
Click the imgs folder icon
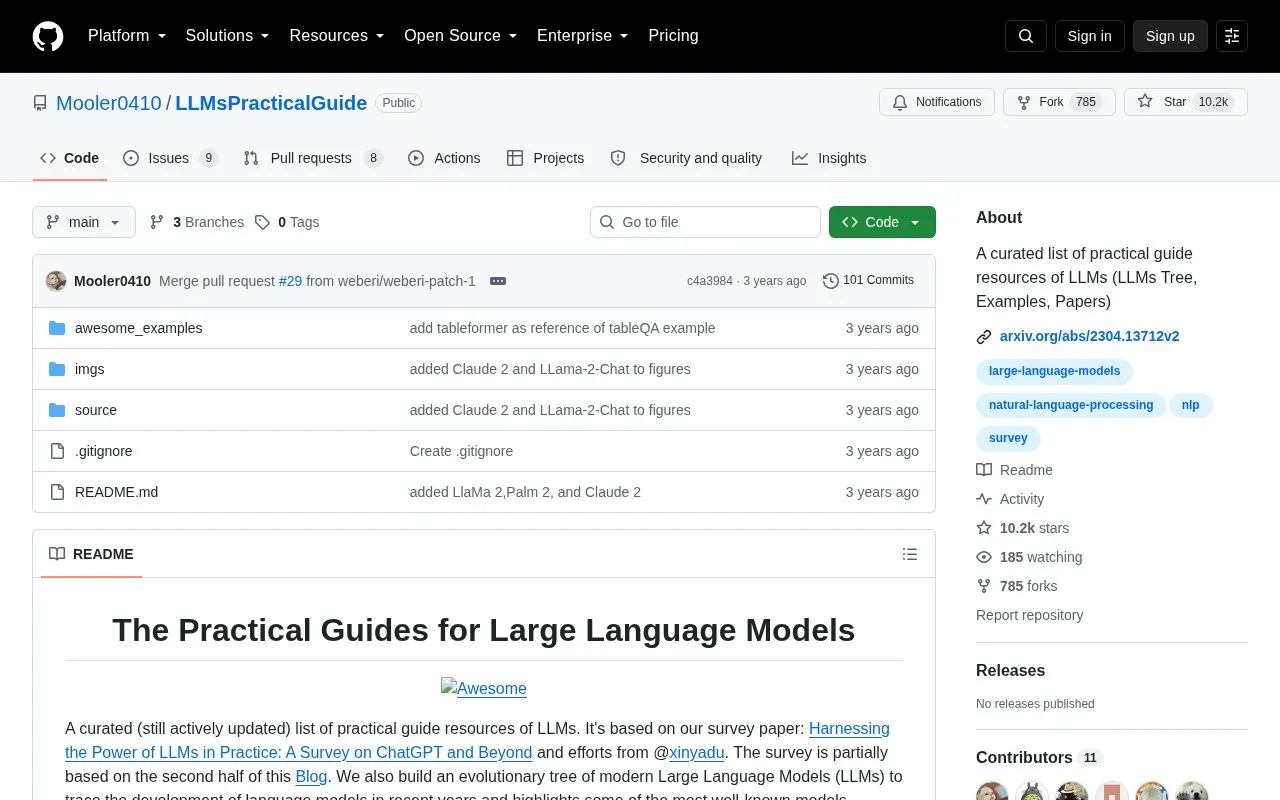(x=57, y=369)
